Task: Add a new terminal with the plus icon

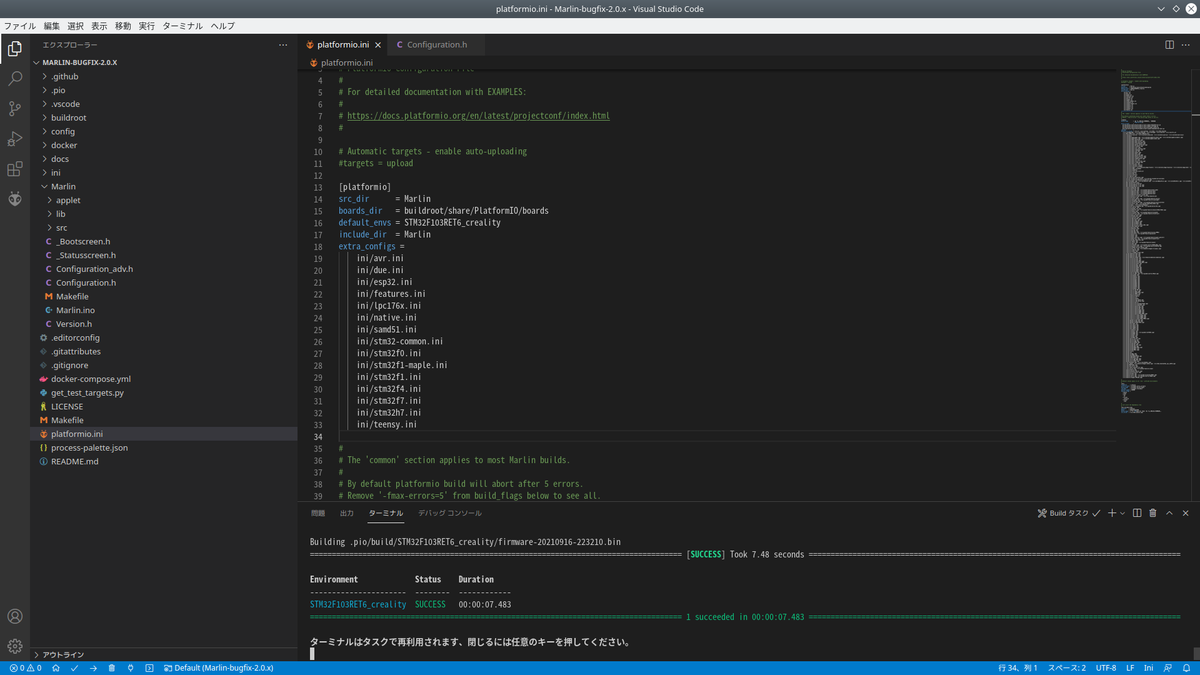Action: pyautogui.click(x=1111, y=513)
